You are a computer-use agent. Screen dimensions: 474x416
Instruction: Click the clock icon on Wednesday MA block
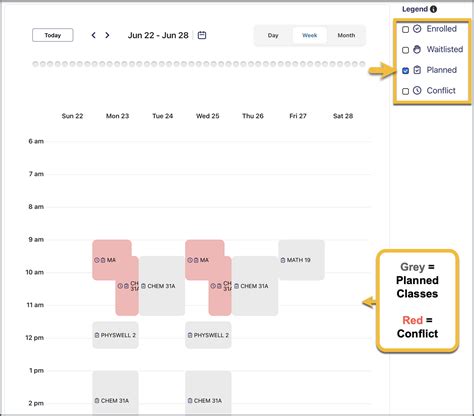click(x=190, y=260)
